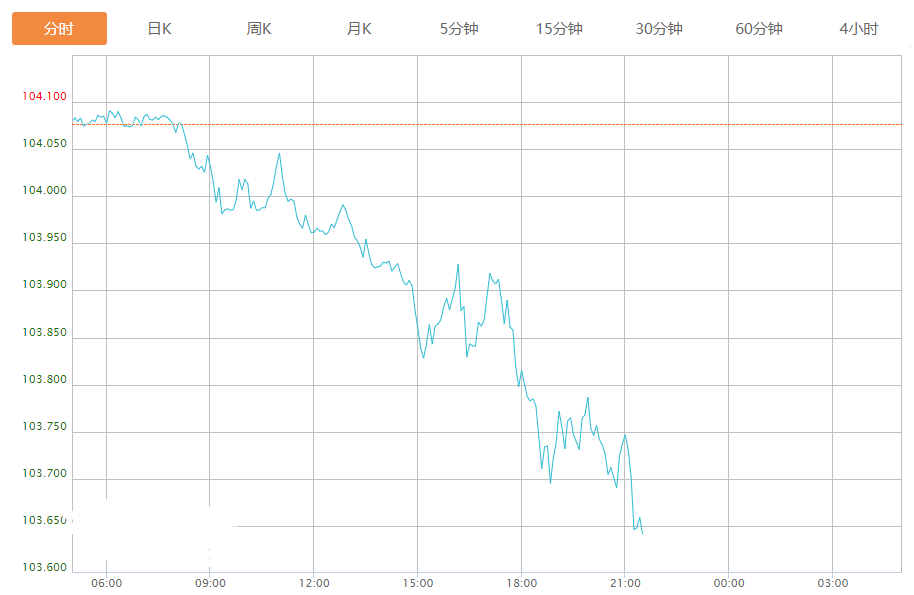This screenshot has width=914, height=595.
Task: Choose the 60分钟 interval tab
Action: pyautogui.click(x=759, y=29)
